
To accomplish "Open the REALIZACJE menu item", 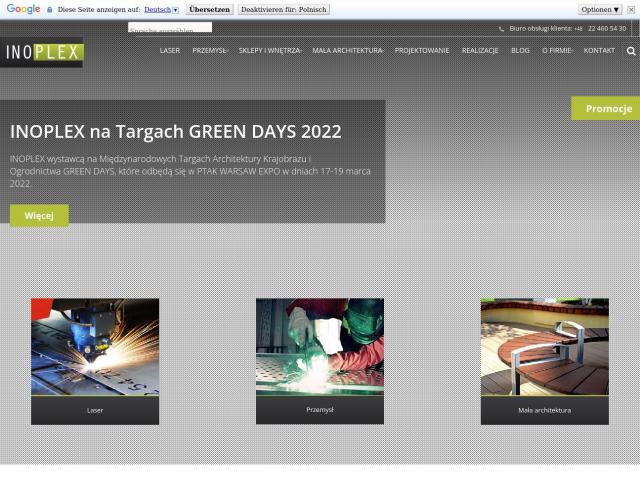I will [x=480, y=51].
